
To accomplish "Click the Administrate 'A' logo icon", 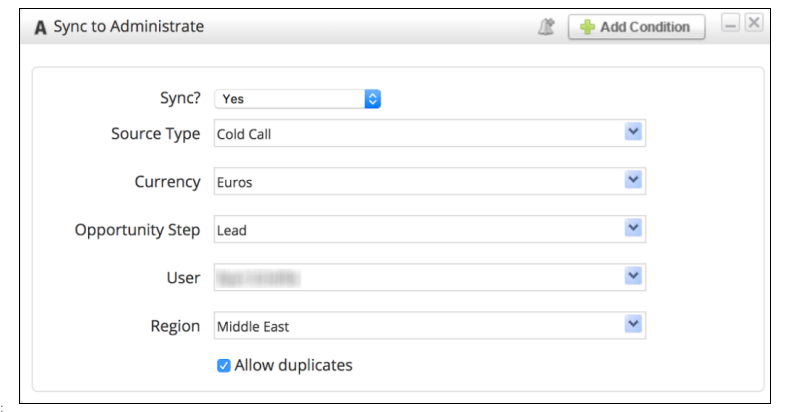I will (40, 27).
